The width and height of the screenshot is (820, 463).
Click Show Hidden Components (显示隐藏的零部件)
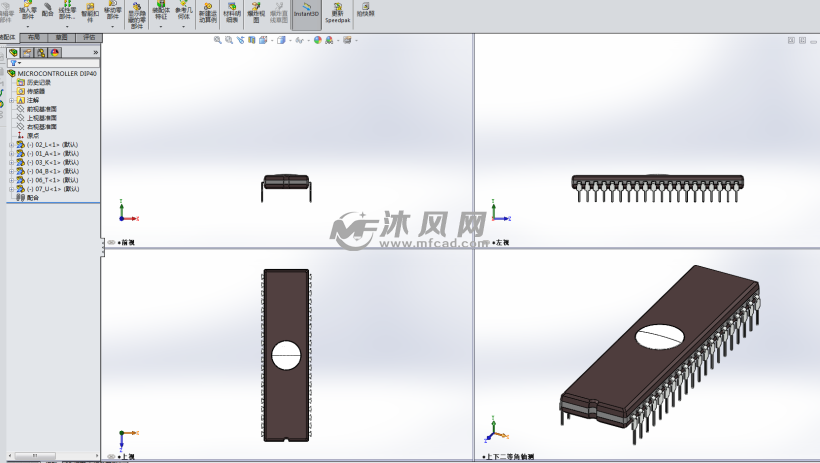pyautogui.click(x=136, y=16)
